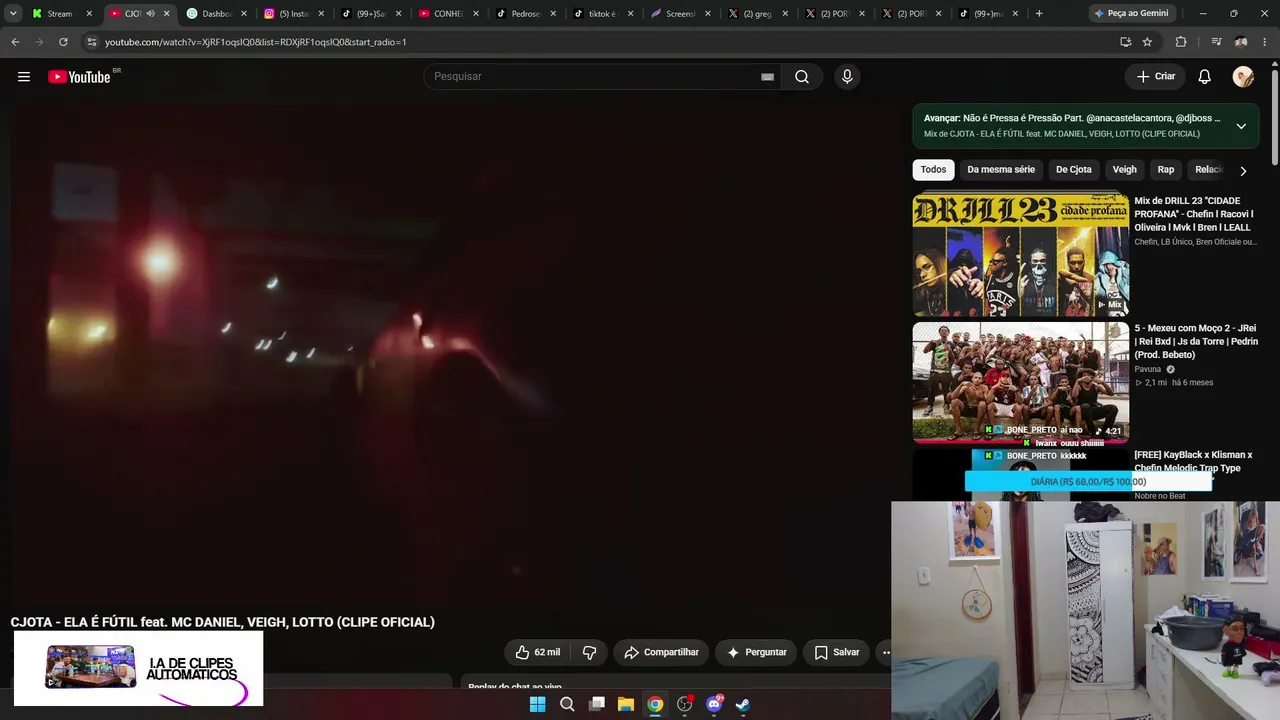1280x720 pixels.
Task: Start voice search with the microphone
Action: click(x=847, y=77)
